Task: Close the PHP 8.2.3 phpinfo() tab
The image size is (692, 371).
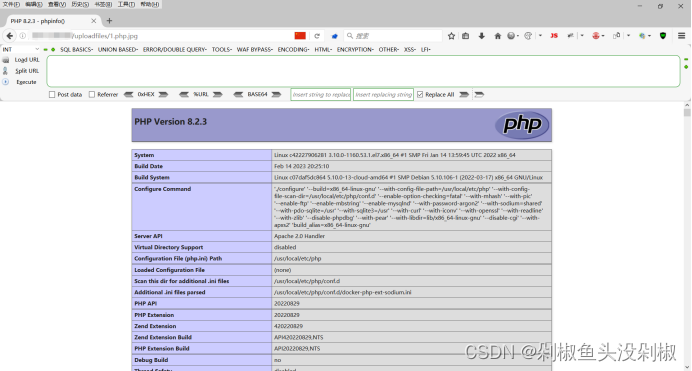Action: coord(94,21)
